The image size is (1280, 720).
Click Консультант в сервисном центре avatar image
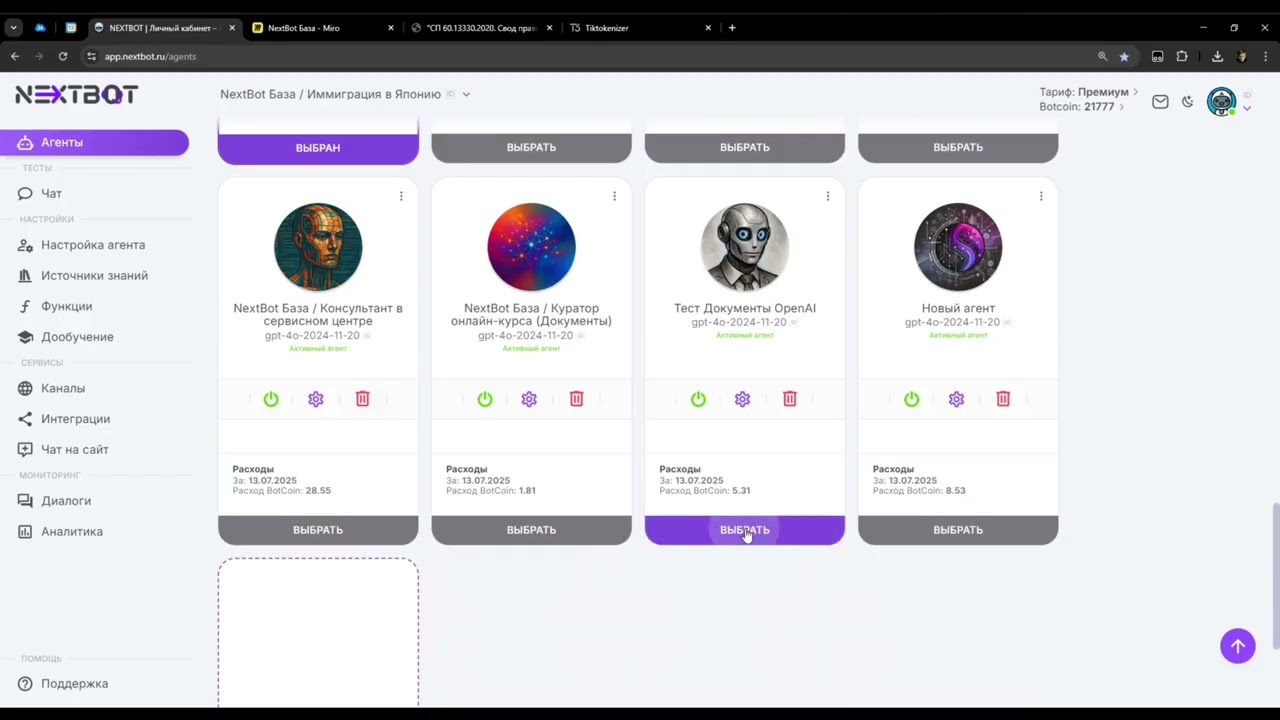coord(318,247)
